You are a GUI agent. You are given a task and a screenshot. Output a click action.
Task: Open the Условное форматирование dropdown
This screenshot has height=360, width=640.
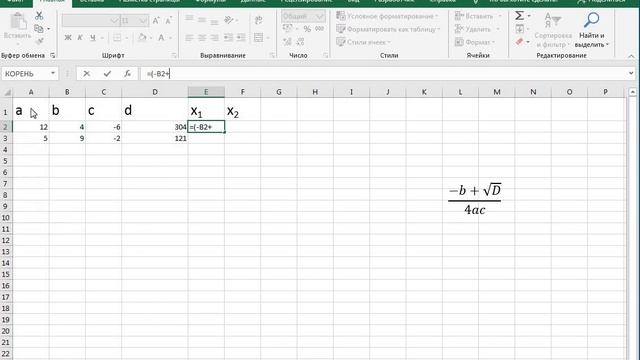click(387, 16)
